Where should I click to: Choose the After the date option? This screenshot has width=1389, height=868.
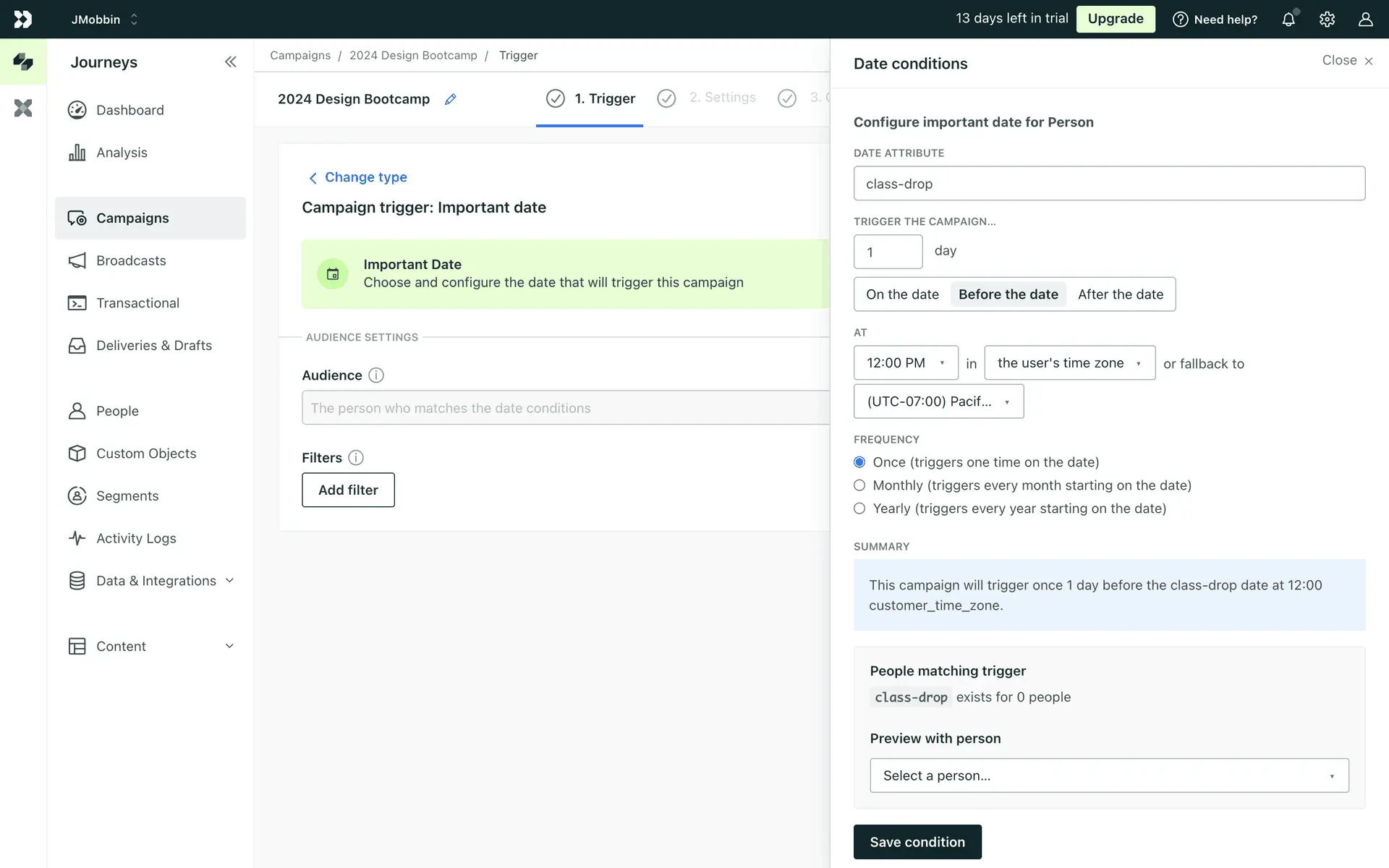(x=1120, y=294)
